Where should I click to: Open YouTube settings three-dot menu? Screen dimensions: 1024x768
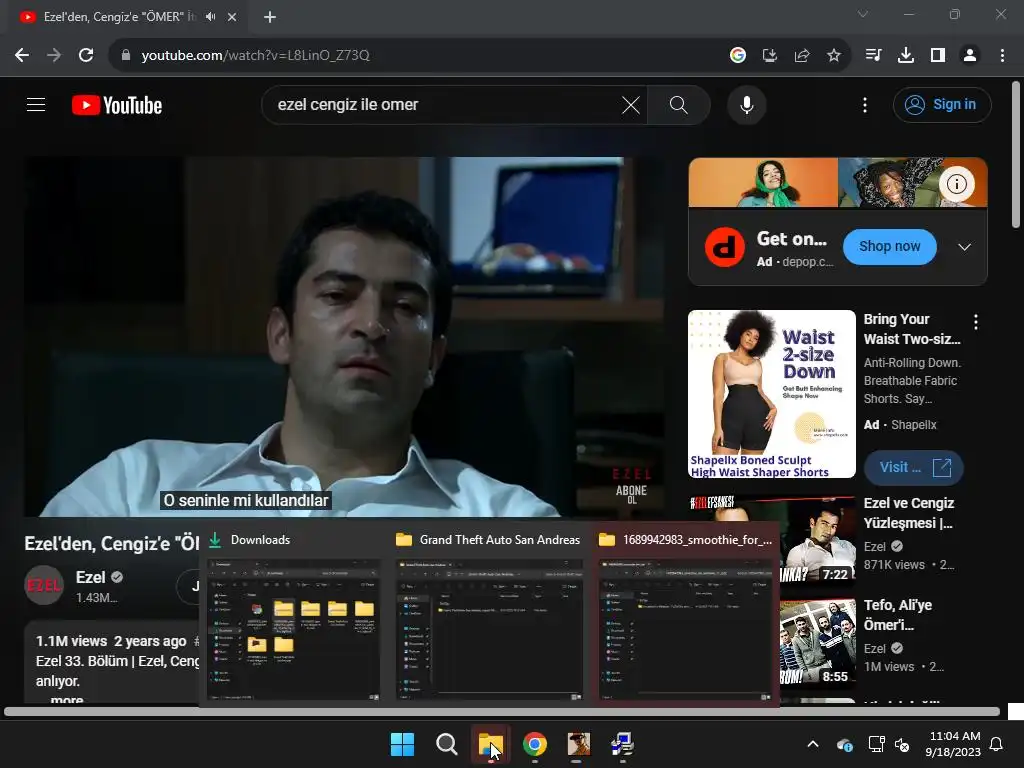865,105
